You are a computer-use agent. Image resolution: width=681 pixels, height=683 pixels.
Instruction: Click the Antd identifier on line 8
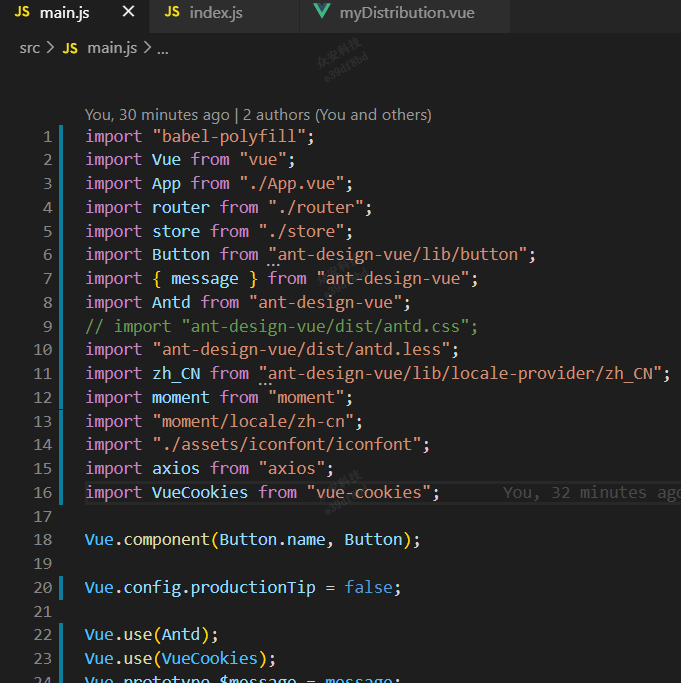click(x=171, y=302)
